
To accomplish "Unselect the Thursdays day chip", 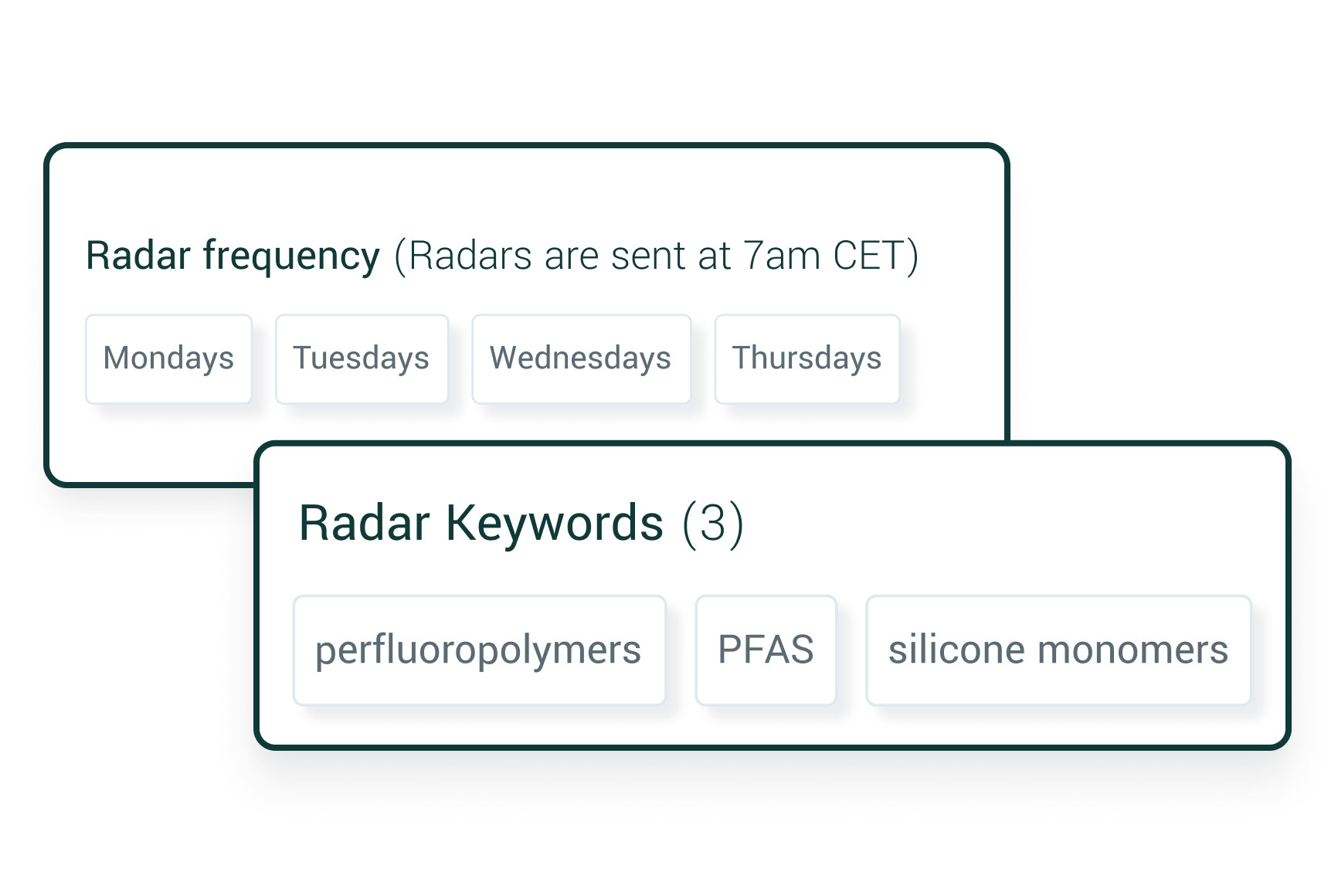I will [x=807, y=358].
